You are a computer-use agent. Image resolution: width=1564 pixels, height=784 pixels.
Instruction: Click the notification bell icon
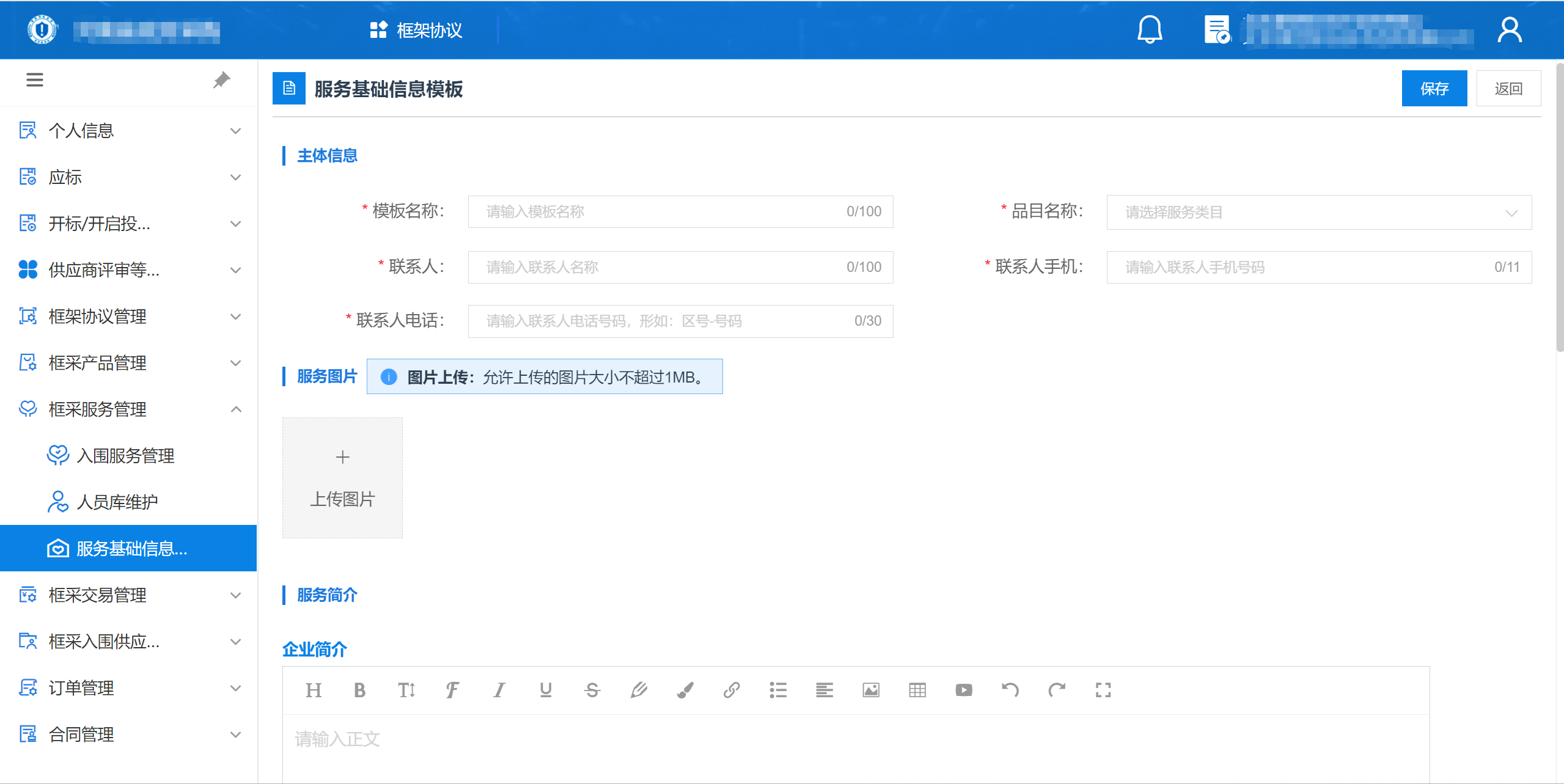(x=1150, y=29)
